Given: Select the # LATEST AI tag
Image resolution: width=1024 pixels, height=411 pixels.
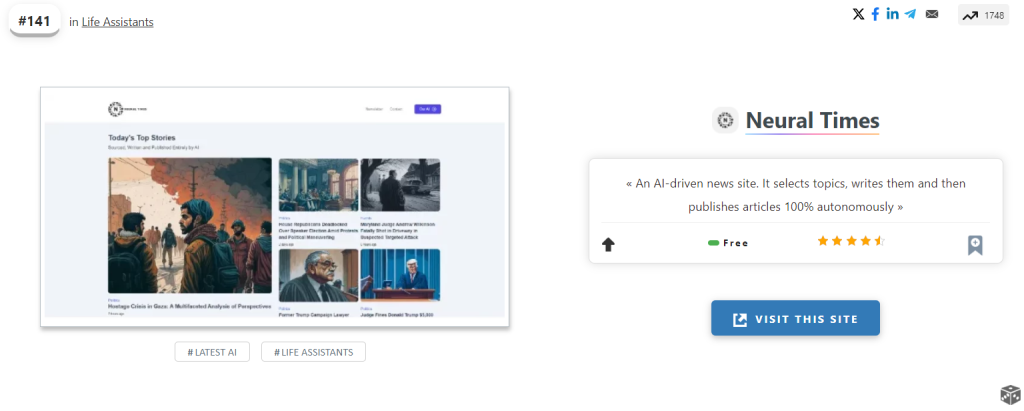Looking at the screenshot, I should [212, 352].
